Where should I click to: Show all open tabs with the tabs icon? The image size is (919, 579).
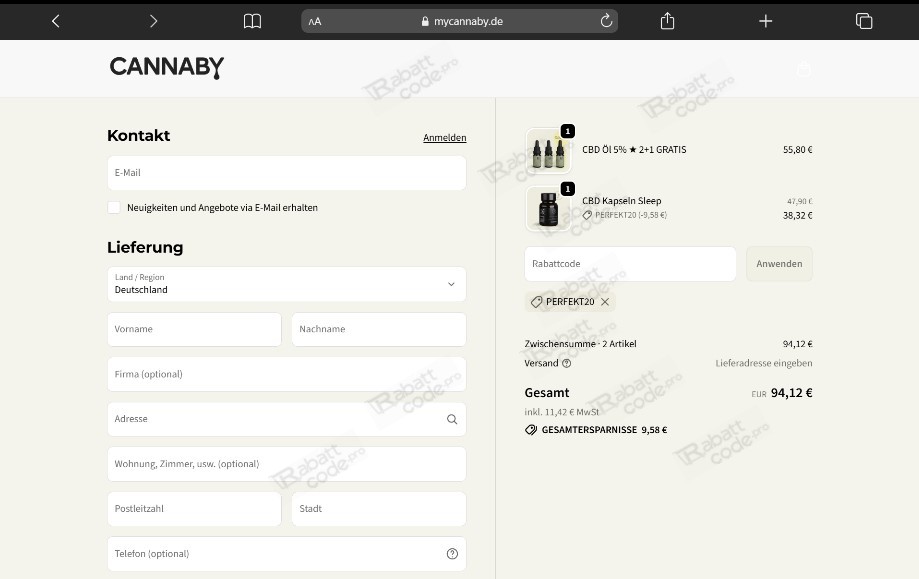point(863,21)
